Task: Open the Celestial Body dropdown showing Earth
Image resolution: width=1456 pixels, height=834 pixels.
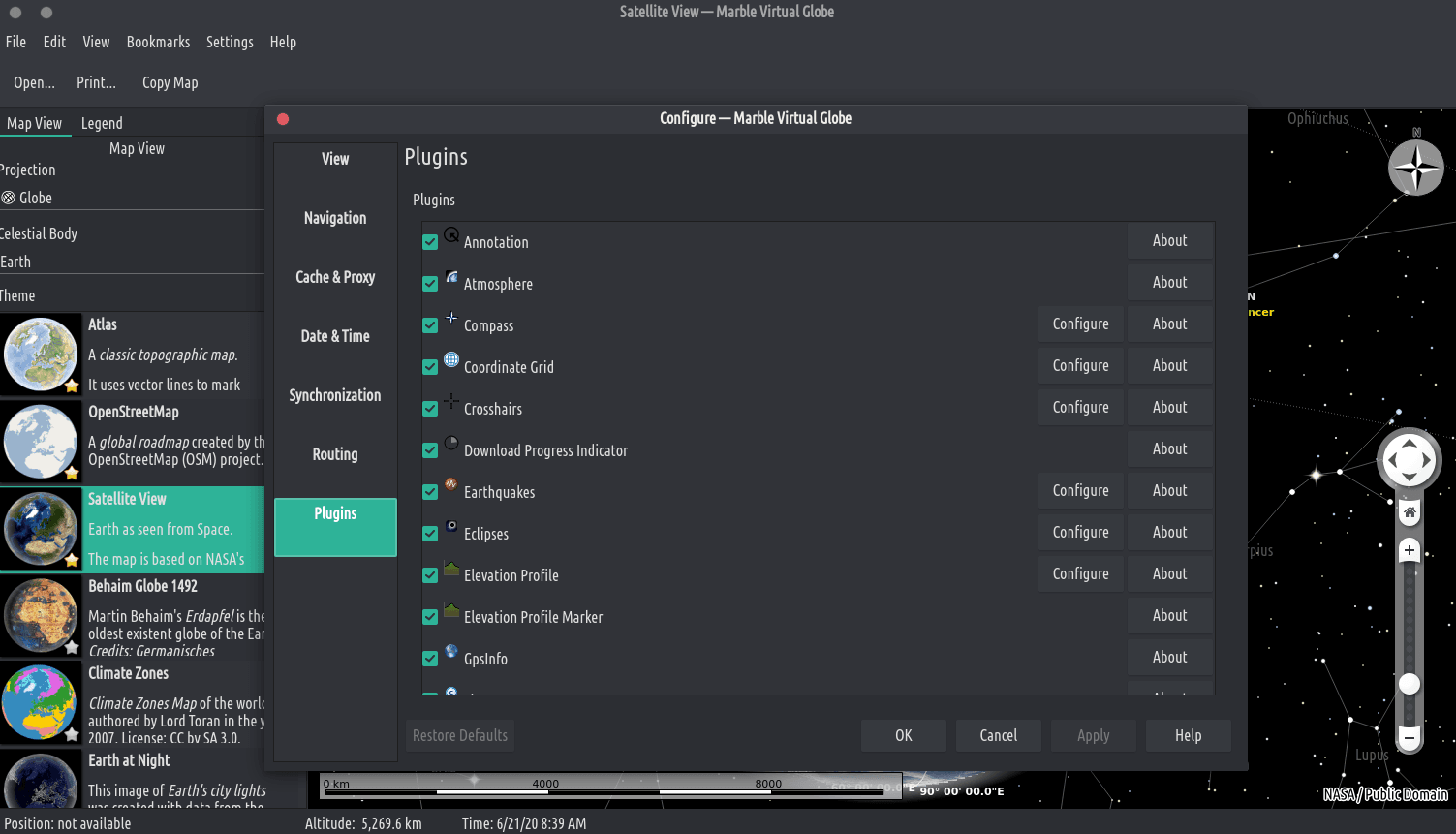Action: coord(132,262)
